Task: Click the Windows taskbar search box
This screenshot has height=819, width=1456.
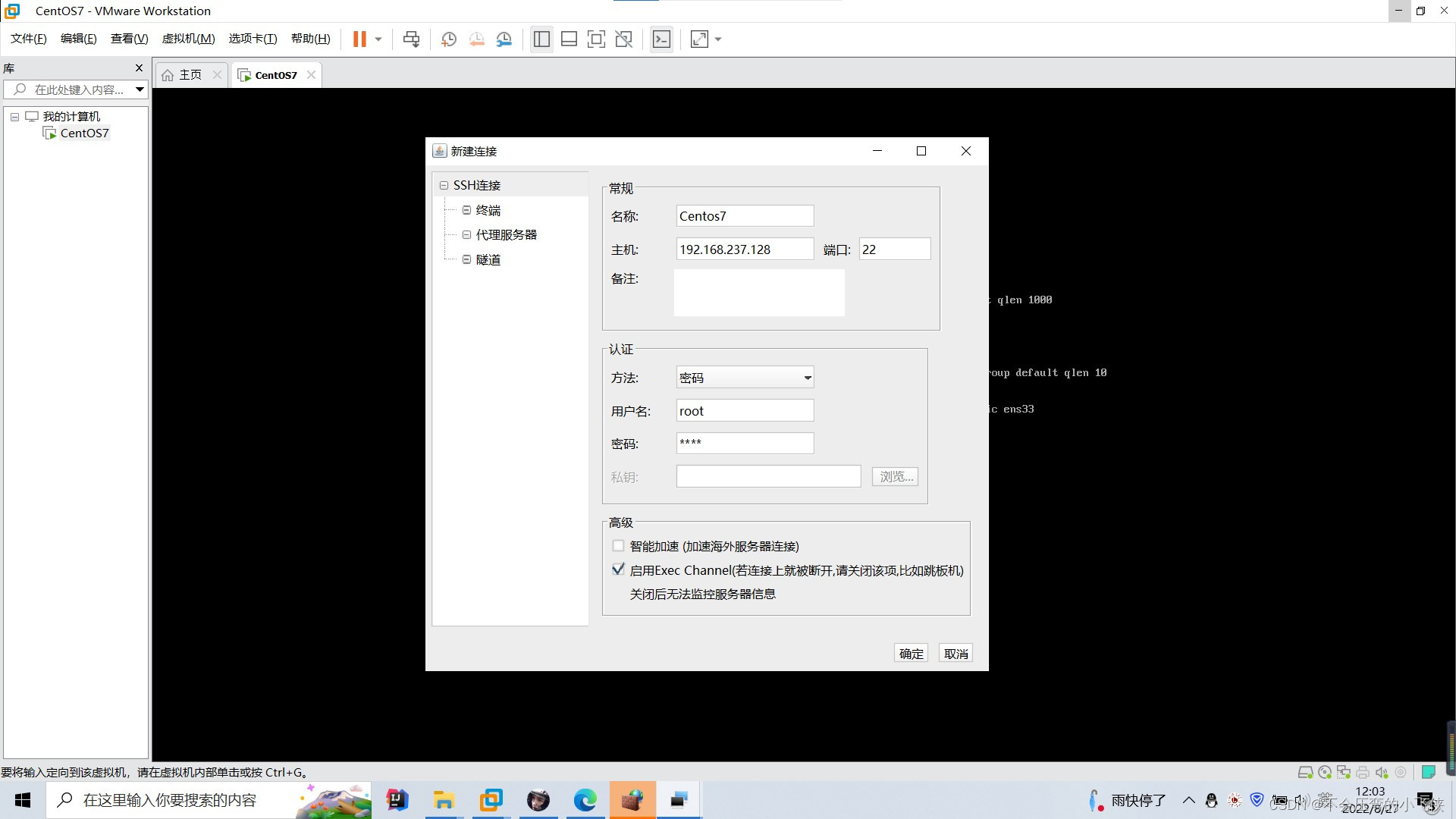Action: pyautogui.click(x=209, y=800)
